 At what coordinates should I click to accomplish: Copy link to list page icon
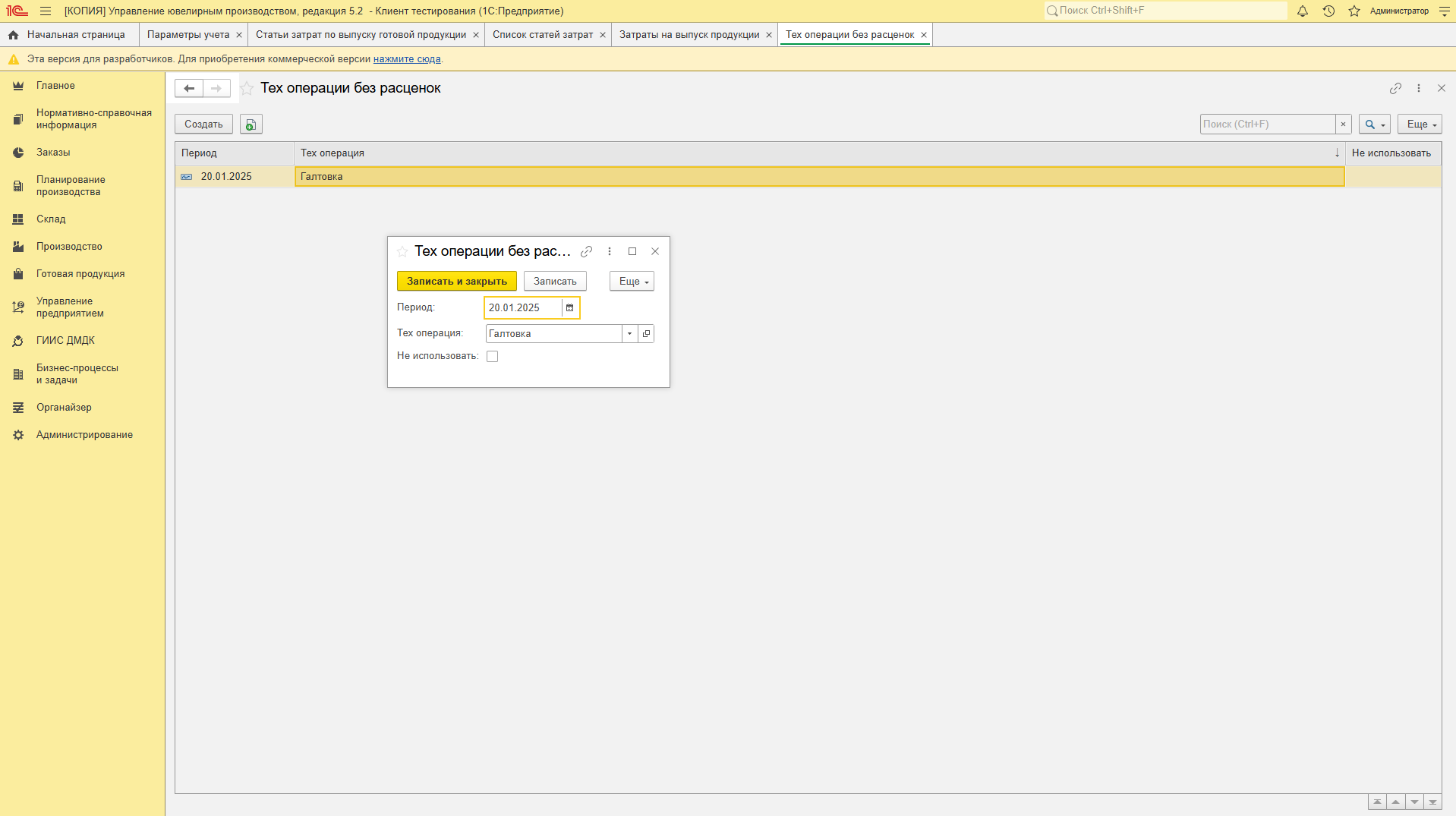1395,89
